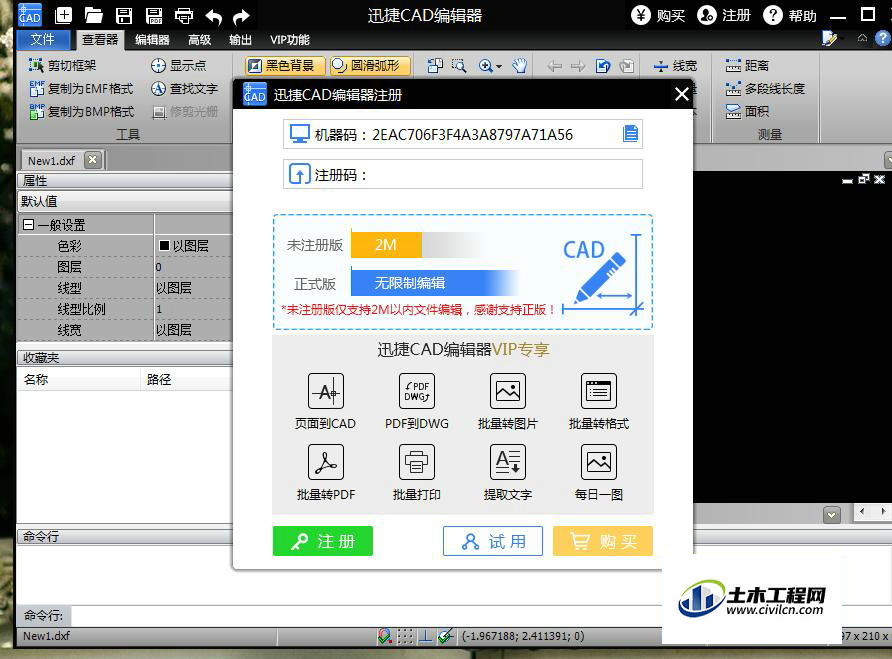Click the save-as-PDF floppy icon
This screenshot has height=659, width=892.
pyautogui.click(x=154, y=15)
